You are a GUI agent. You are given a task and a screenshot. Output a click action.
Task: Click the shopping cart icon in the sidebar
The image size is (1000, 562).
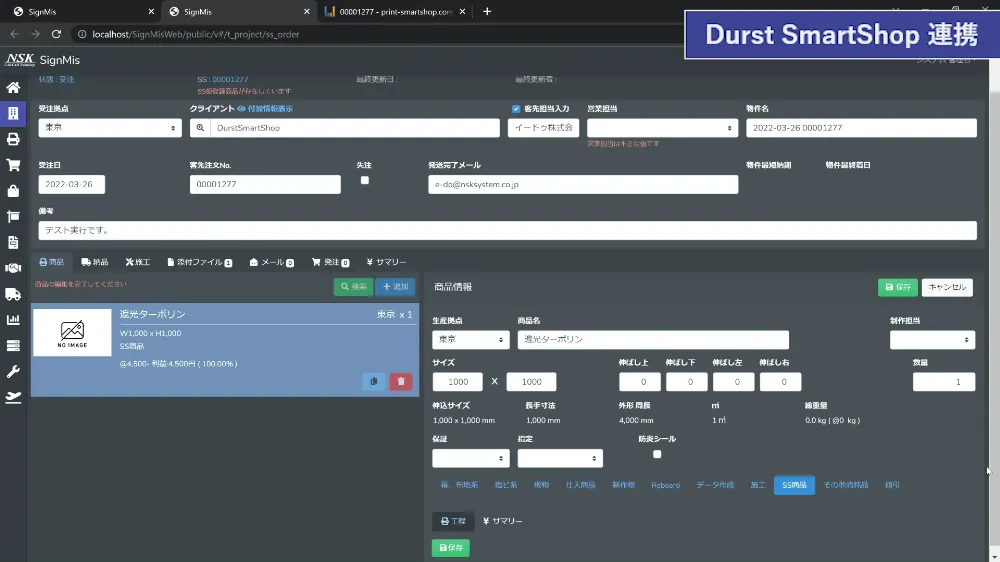[13, 165]
